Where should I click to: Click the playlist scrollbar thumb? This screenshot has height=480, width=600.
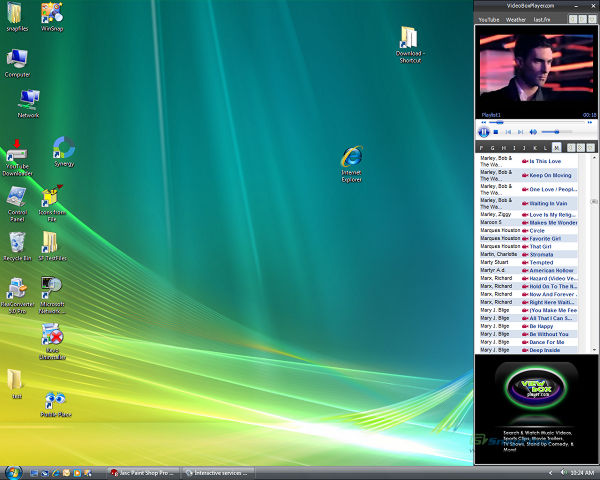coord(594,202)
